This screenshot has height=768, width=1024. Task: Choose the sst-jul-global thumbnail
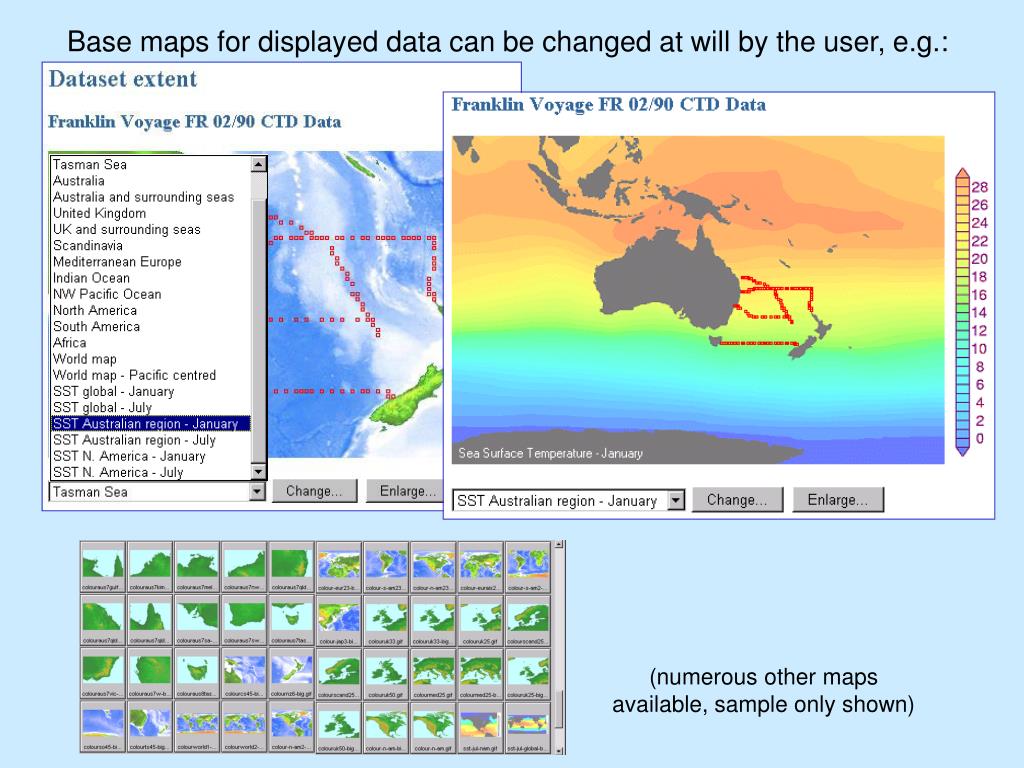[x=528, y=727]
